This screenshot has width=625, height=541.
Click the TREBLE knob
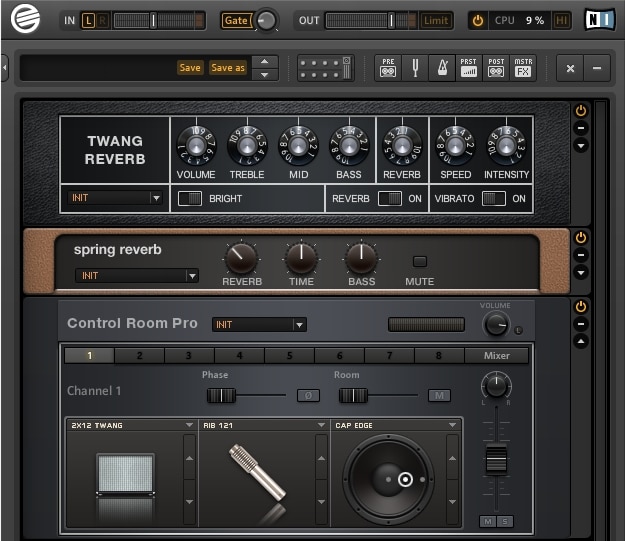coord(247,146)
